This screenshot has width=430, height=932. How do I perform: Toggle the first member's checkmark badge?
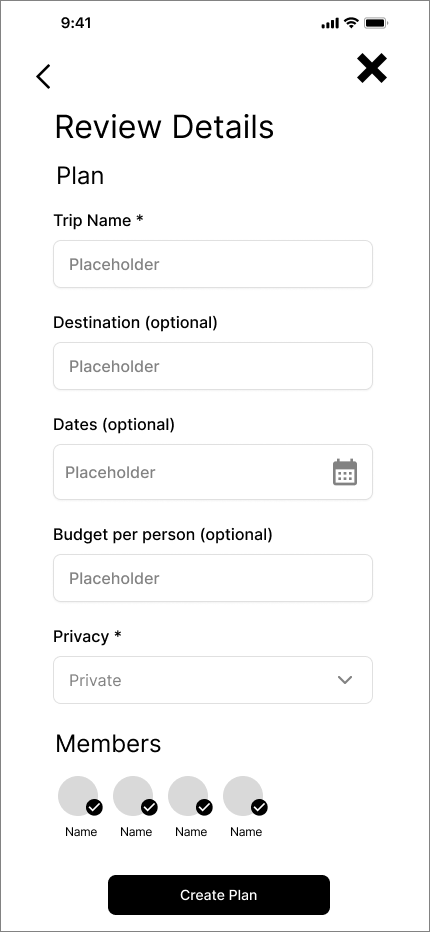click(x=94, y=807)
